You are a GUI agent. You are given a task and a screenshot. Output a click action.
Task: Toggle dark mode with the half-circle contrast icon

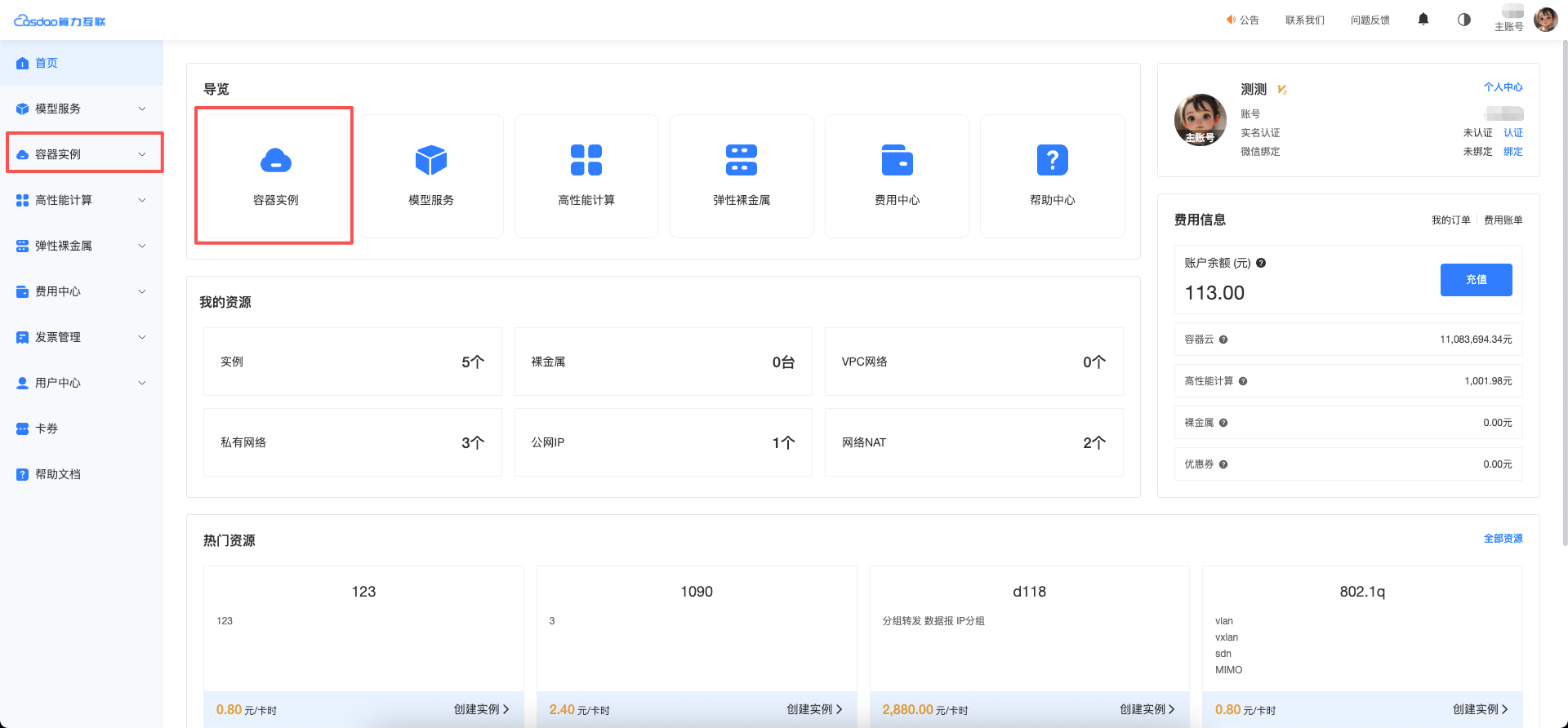(x=1464, y=20)
